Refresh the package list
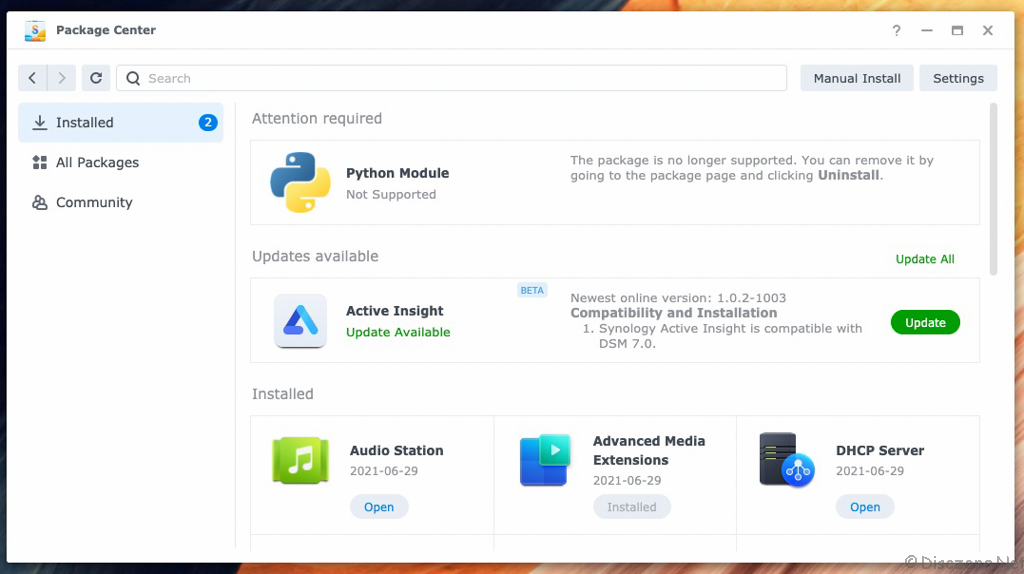Image resolution: width=1024 pixels, height=574 pixels. point(96,78)
